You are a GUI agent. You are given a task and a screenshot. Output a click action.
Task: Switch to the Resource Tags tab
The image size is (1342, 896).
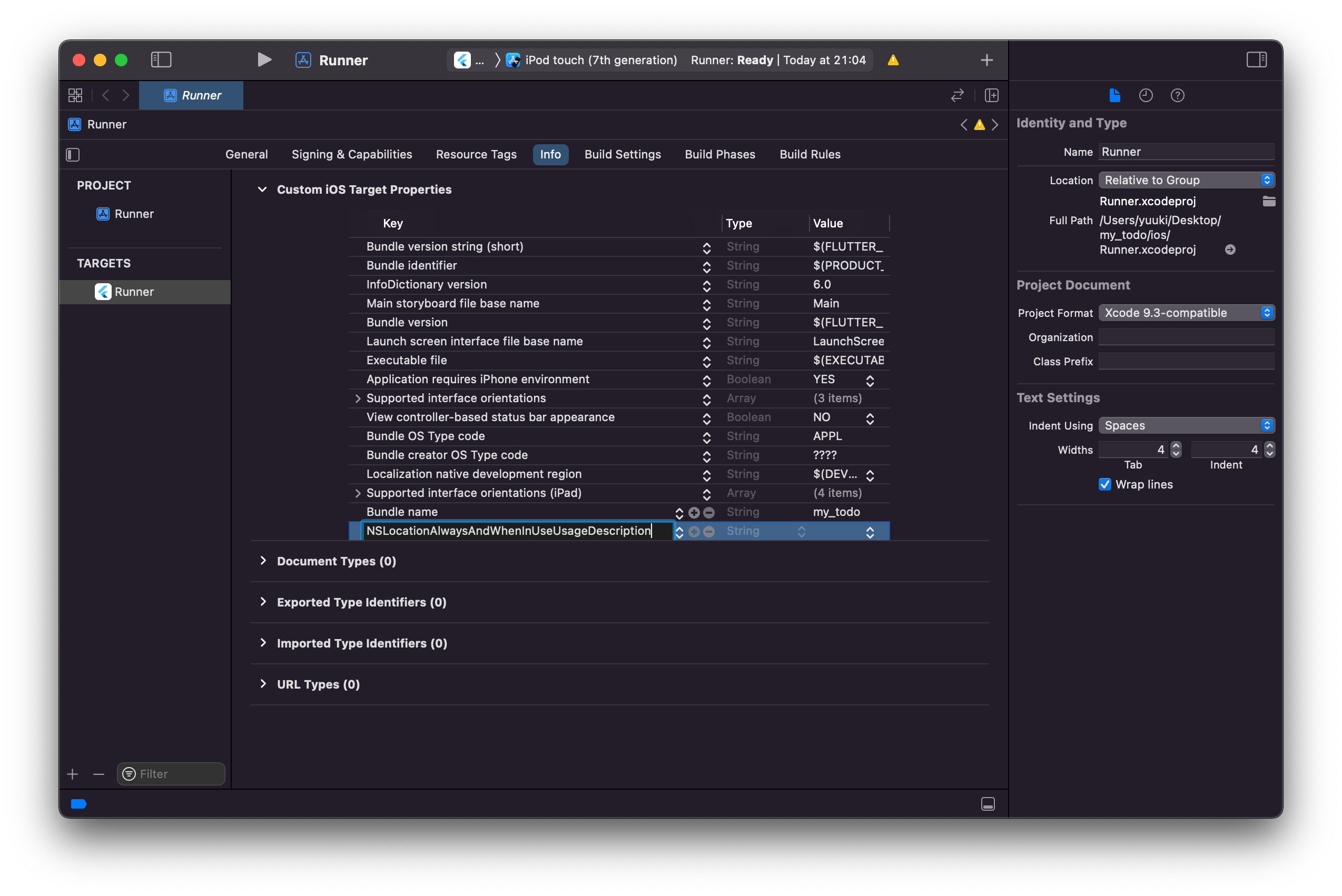pyautogui.click(x=476, y=154)
